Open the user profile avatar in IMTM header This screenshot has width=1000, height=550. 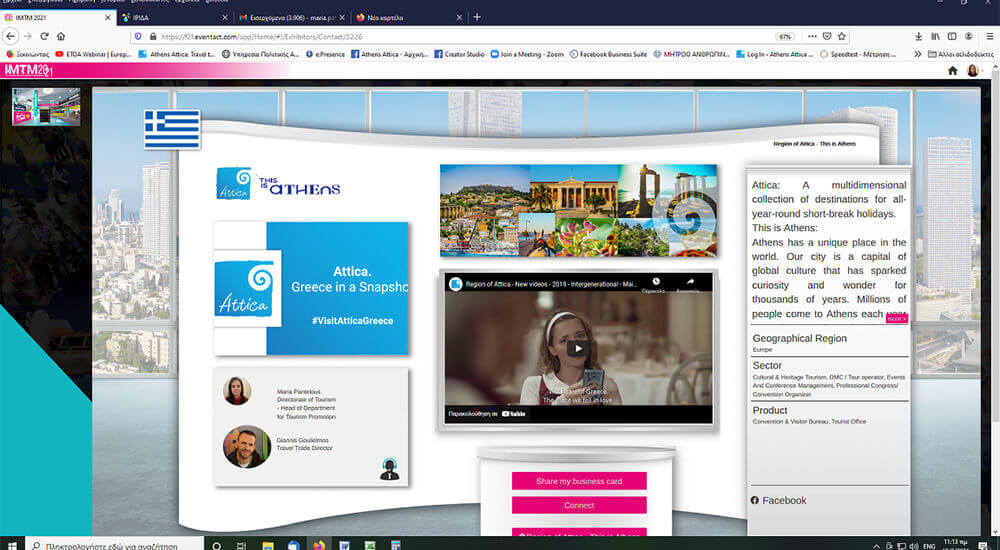(973, 71)
